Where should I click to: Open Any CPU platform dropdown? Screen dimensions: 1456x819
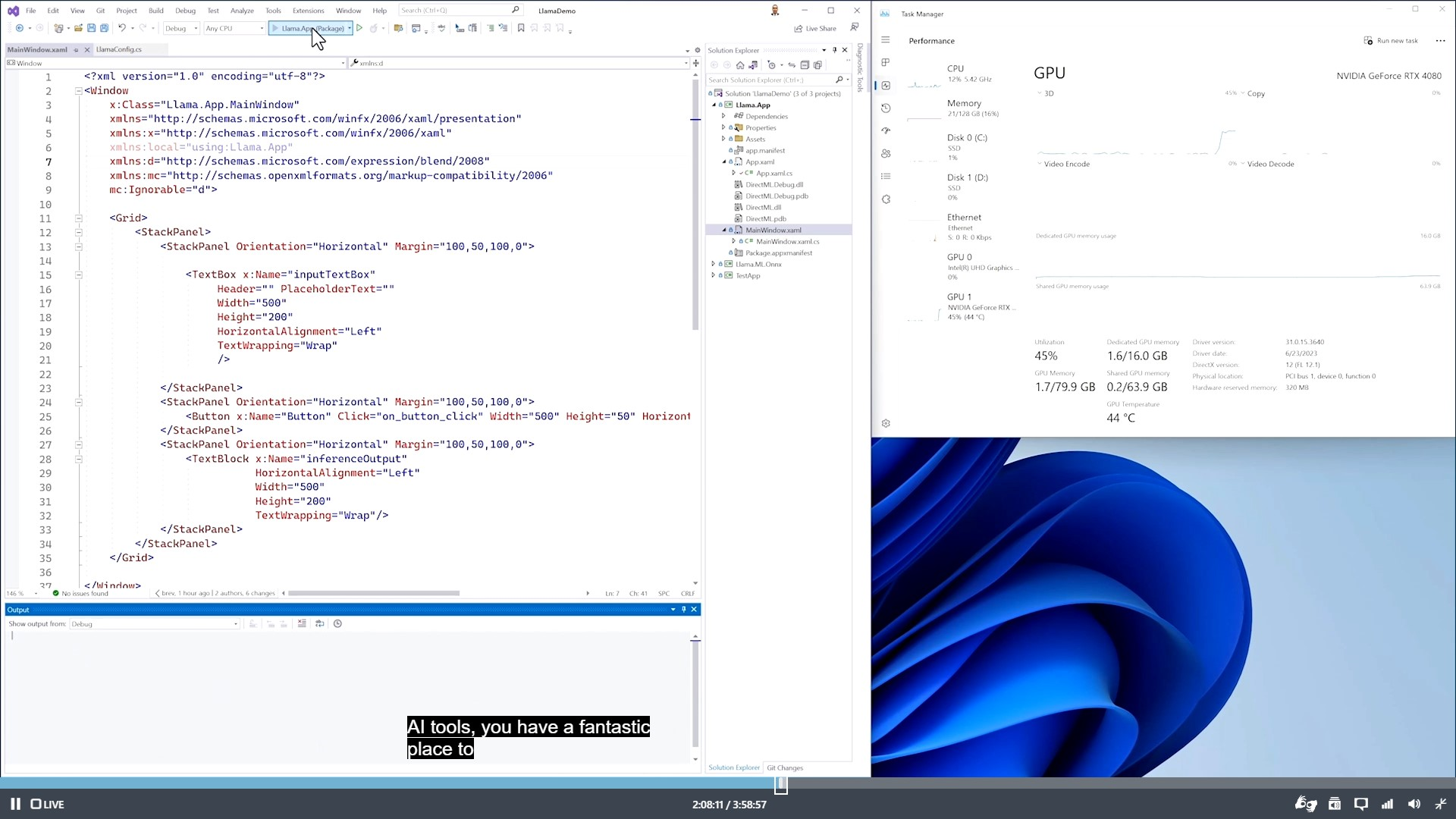tap(234, 28)
